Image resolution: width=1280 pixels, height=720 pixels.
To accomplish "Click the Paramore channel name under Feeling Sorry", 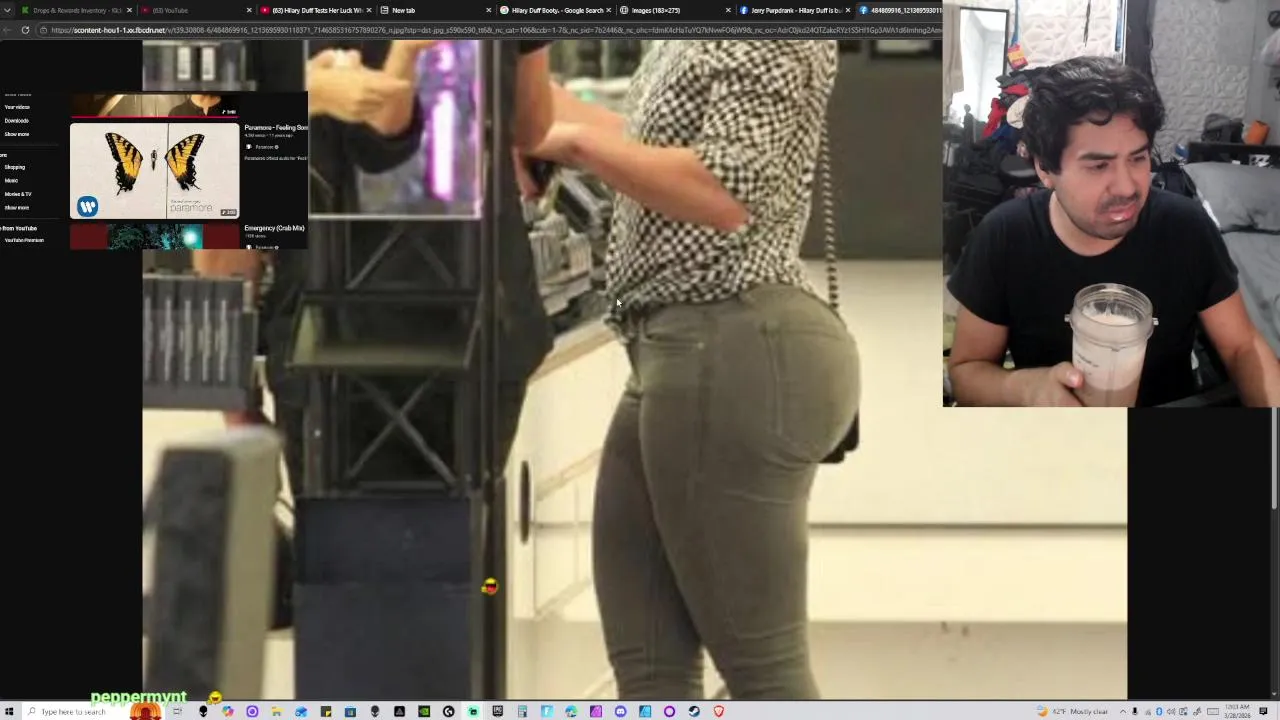I will coord(264,147).
